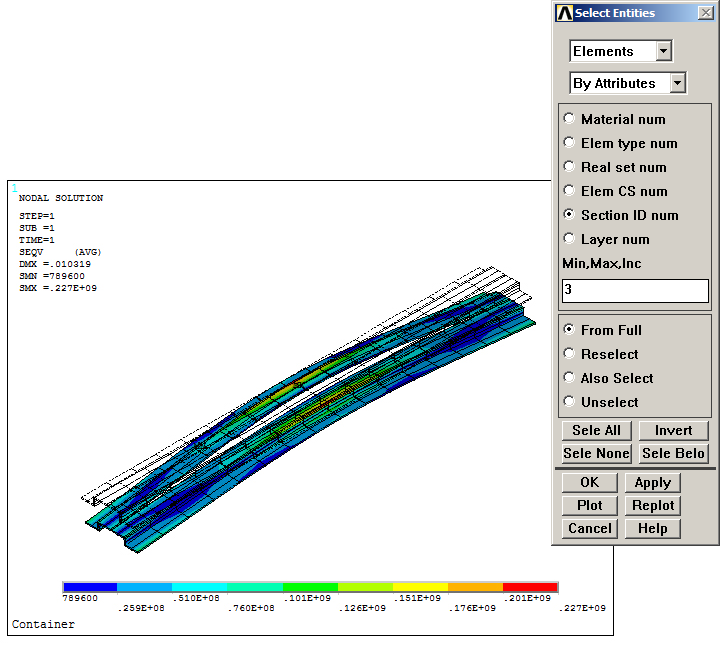Pick the Unselect selection mode
720x645 pixels.
click(570, 402)
